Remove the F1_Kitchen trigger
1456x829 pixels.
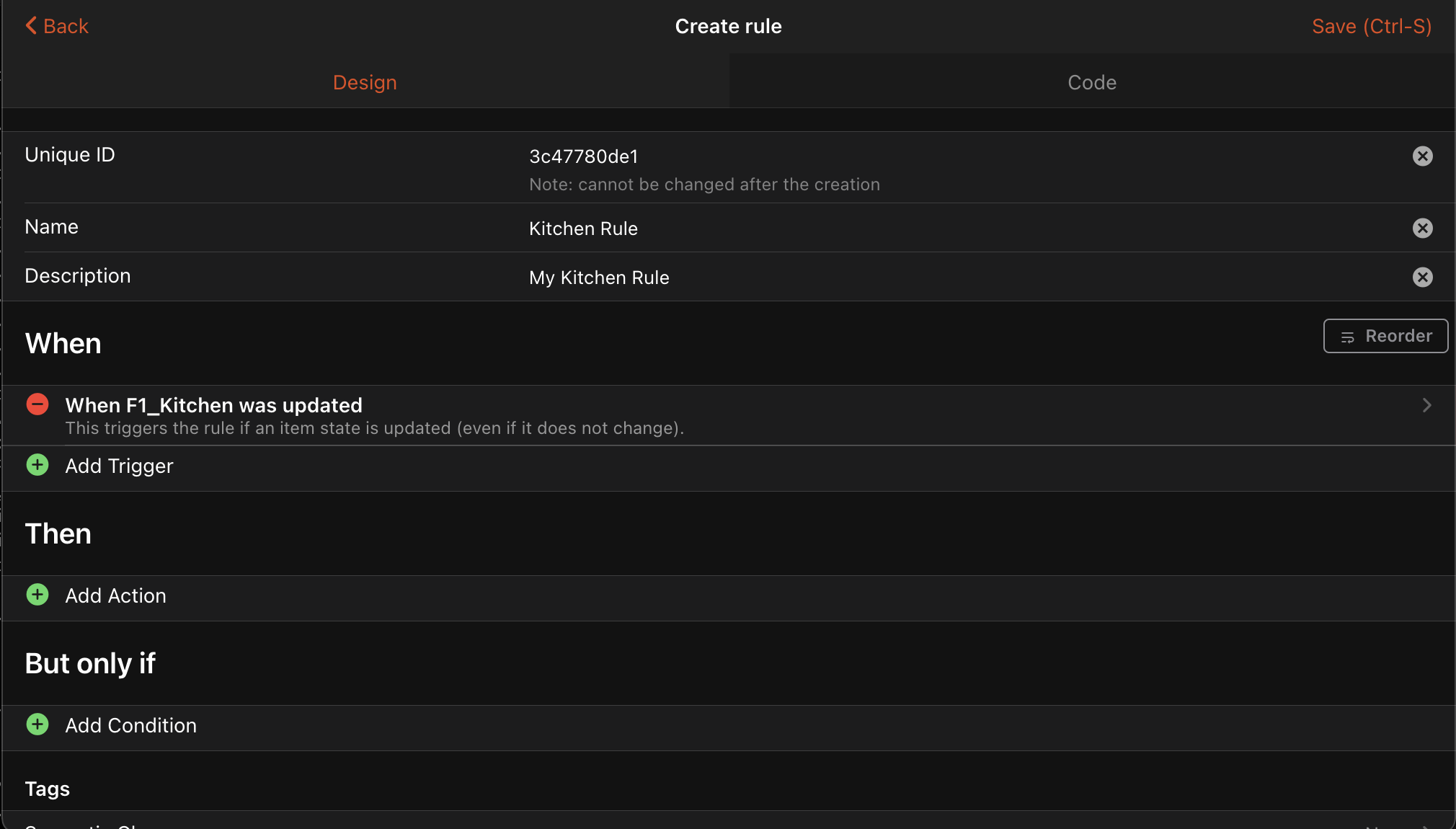[x=37, y=404]
